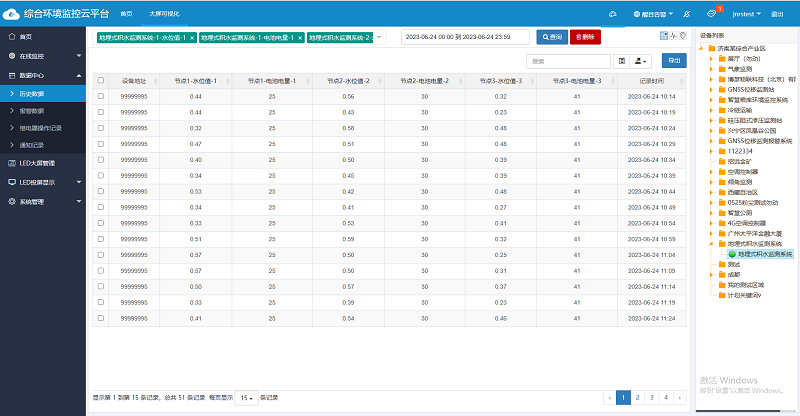Viewport: 800px width, 416px height.
Task: Check the select-all checkbox in table header
Action: coord(100,80)
